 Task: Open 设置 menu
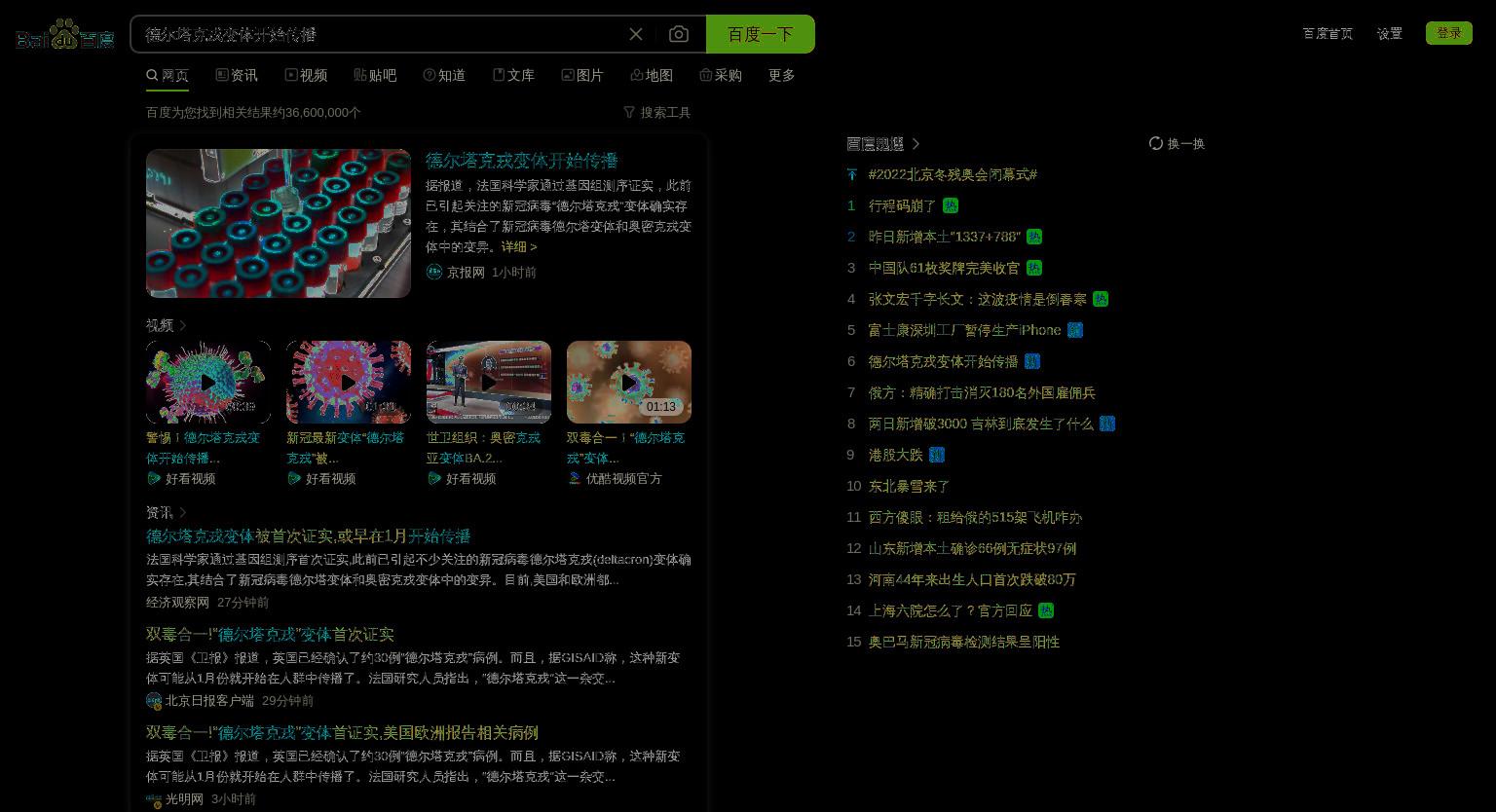(1390, 33)
